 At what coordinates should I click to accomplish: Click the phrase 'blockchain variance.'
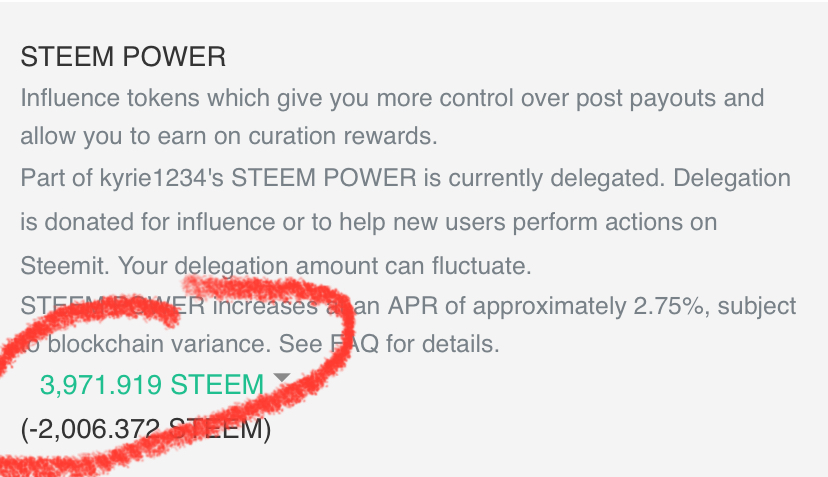(x=159, y=344)
